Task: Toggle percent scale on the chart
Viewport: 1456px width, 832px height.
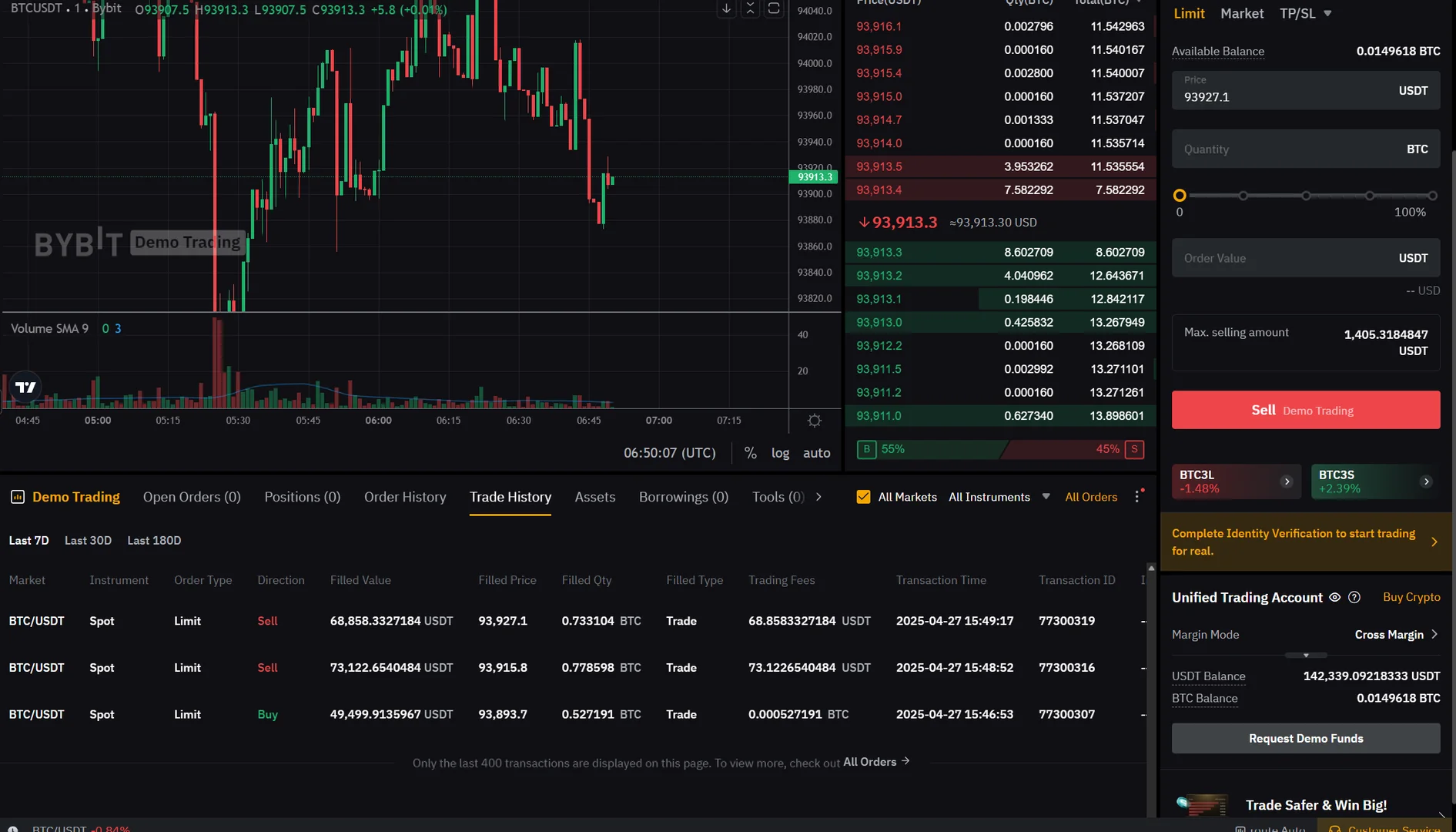Action: point(750,453)
